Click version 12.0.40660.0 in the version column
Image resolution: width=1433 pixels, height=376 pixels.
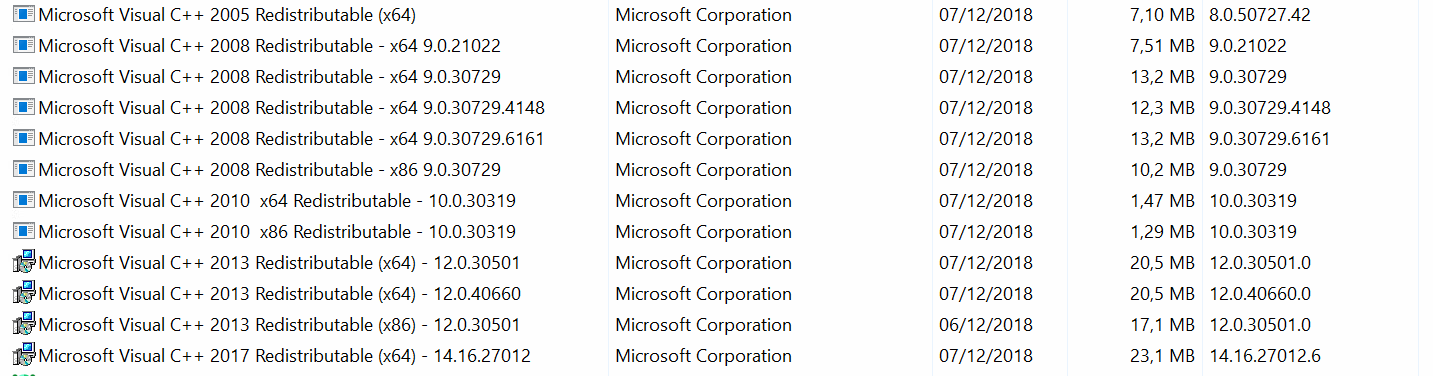pos(1260,294)
